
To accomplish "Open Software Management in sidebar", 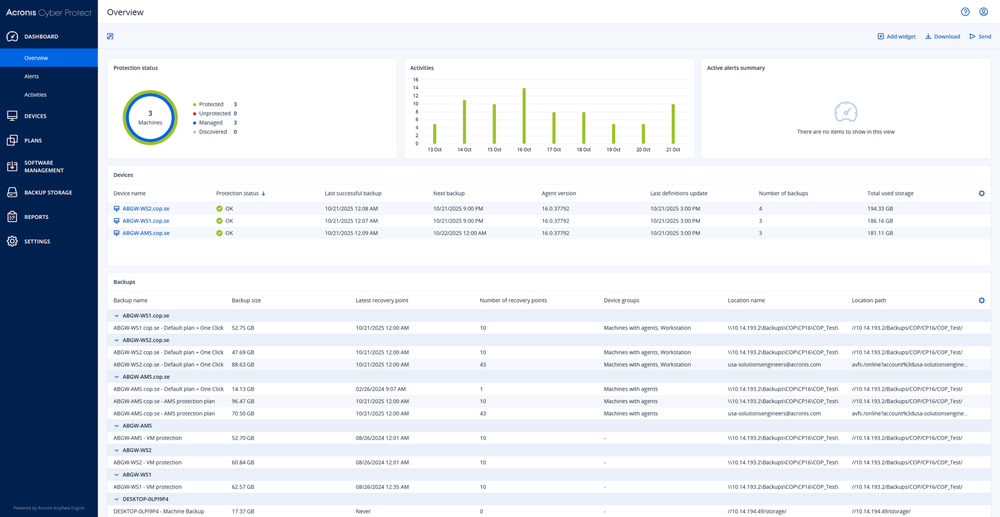I will 44,166.
